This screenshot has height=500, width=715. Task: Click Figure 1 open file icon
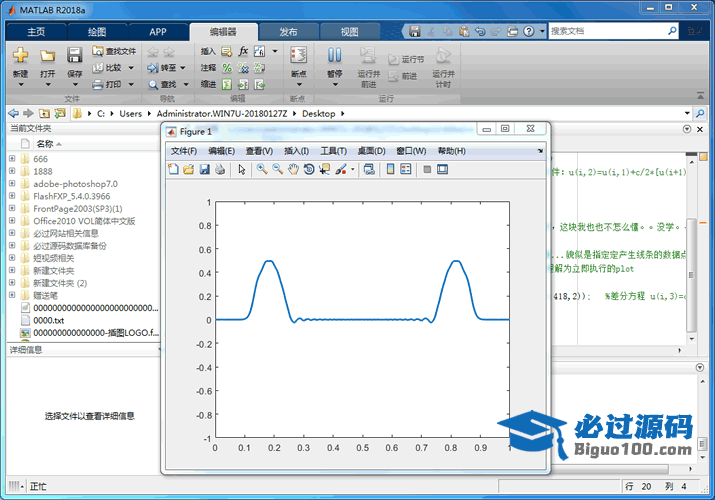point(188,169)
